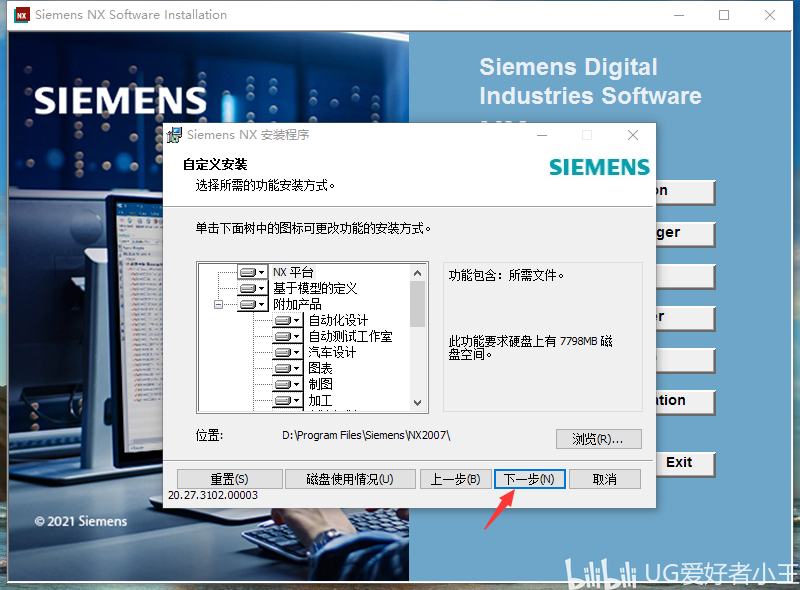Open 制图 feature install dropdown icon
This screenshot has width=800, height=590.
(288, 384)
